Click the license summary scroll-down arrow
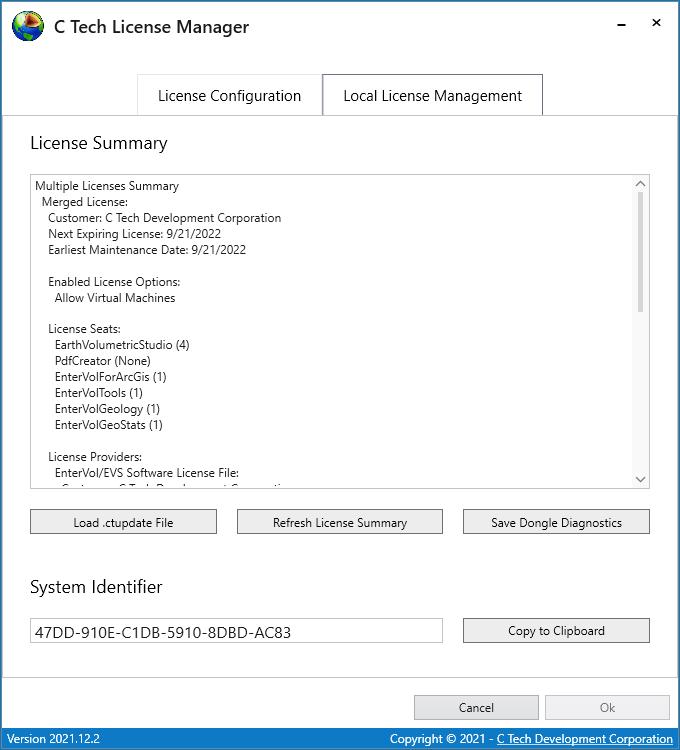680x750 pixels. tap(640, 479)
